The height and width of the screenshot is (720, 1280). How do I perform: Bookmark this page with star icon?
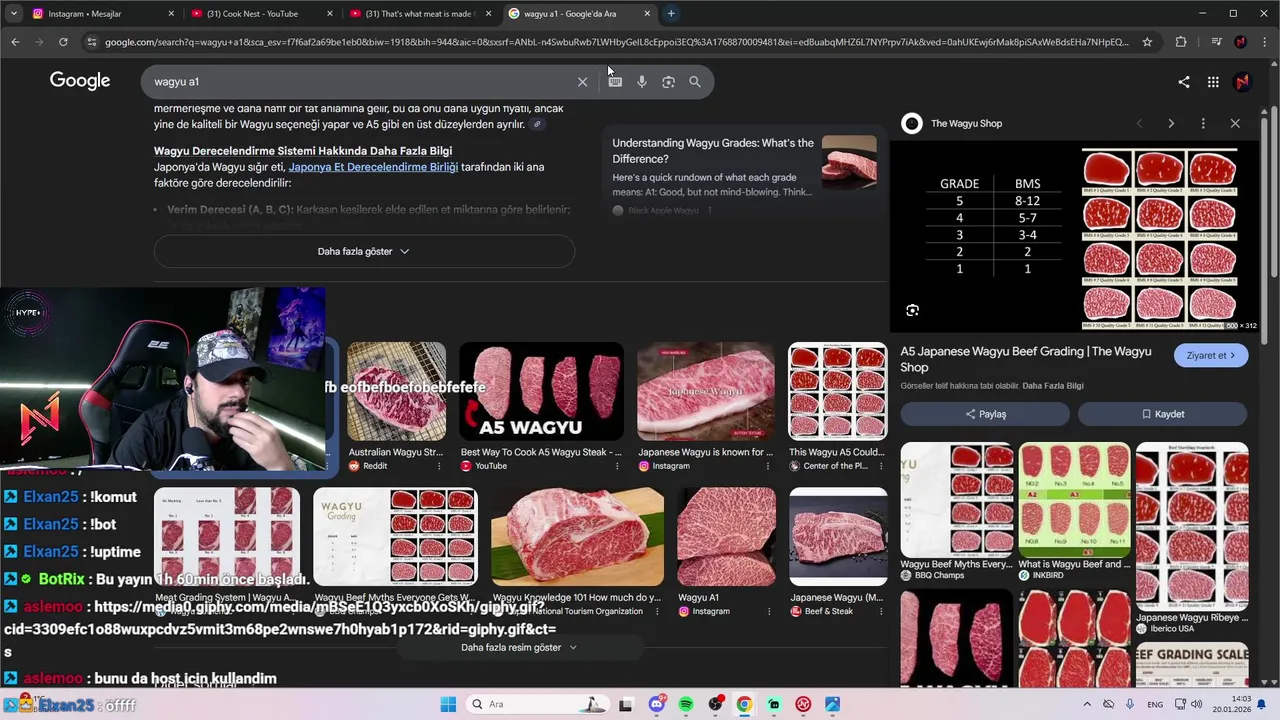(1147, 42)
